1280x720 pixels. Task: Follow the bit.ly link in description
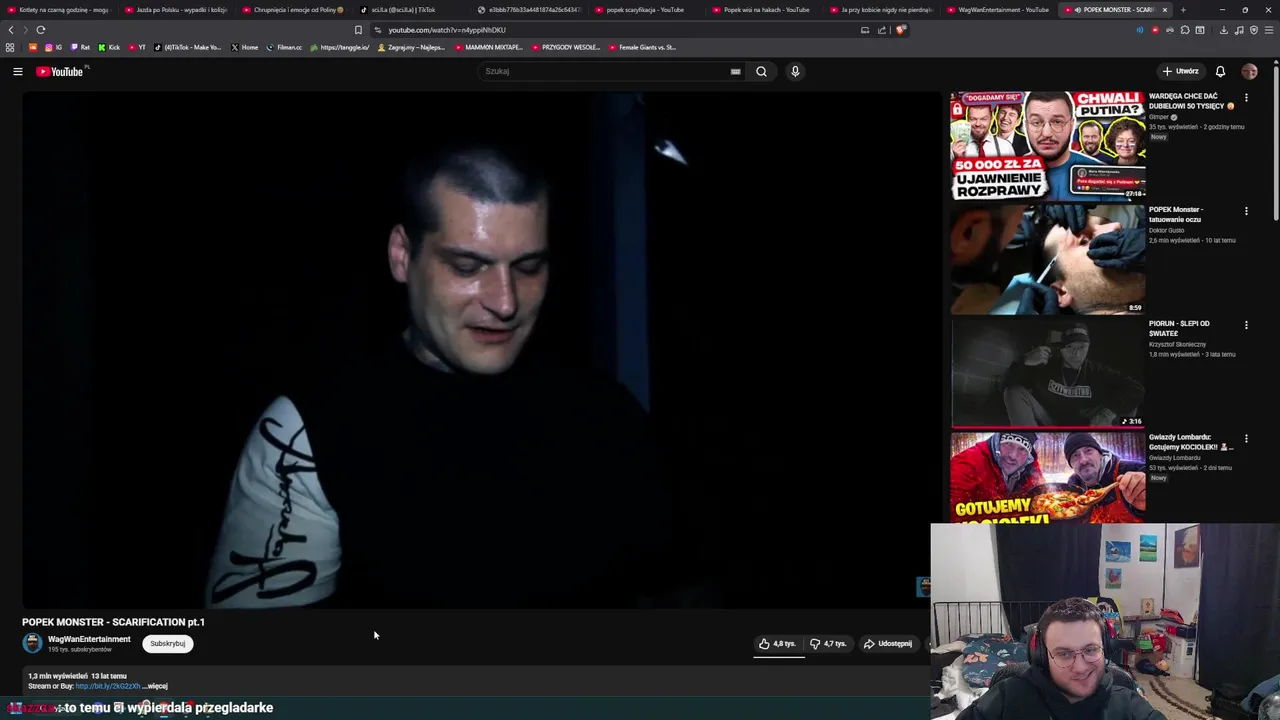[107, 686]
